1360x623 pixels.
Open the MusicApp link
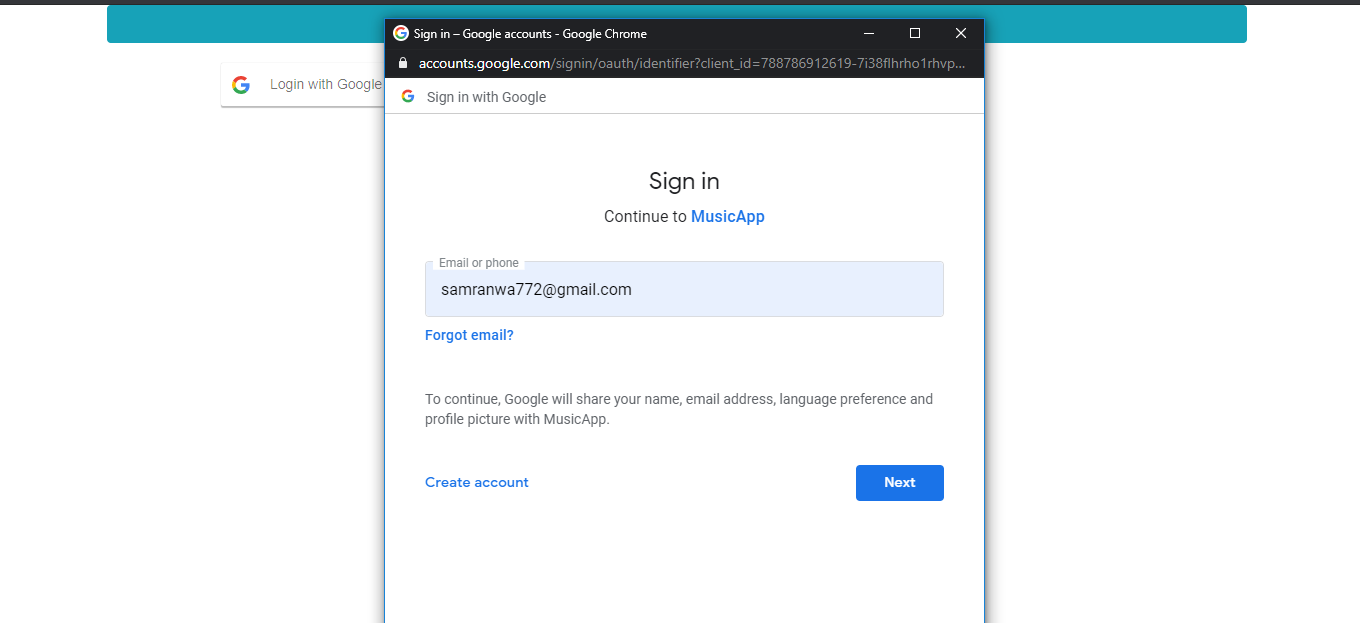[x=727, y=216]
